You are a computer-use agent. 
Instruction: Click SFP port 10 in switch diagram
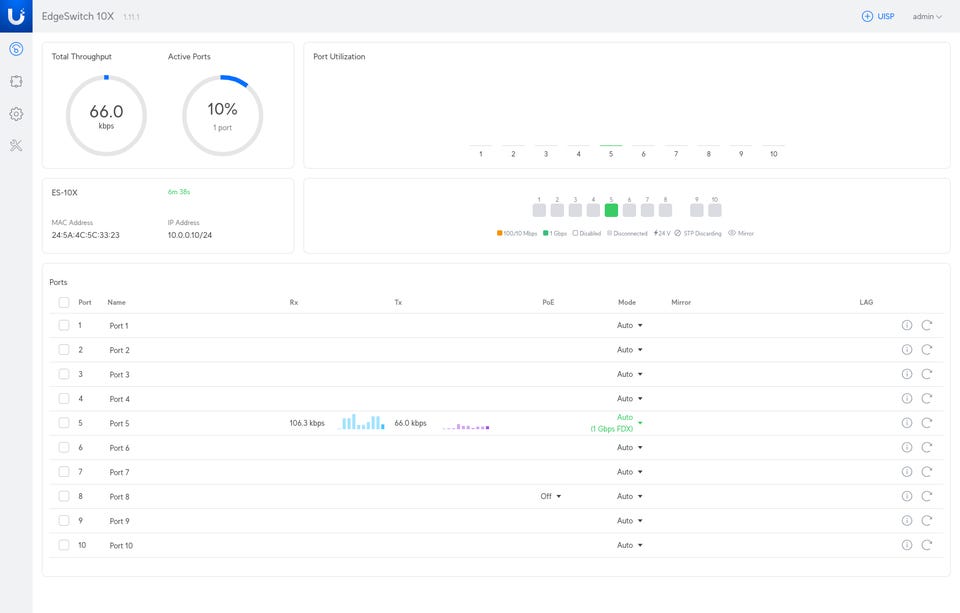coord(714,210)
